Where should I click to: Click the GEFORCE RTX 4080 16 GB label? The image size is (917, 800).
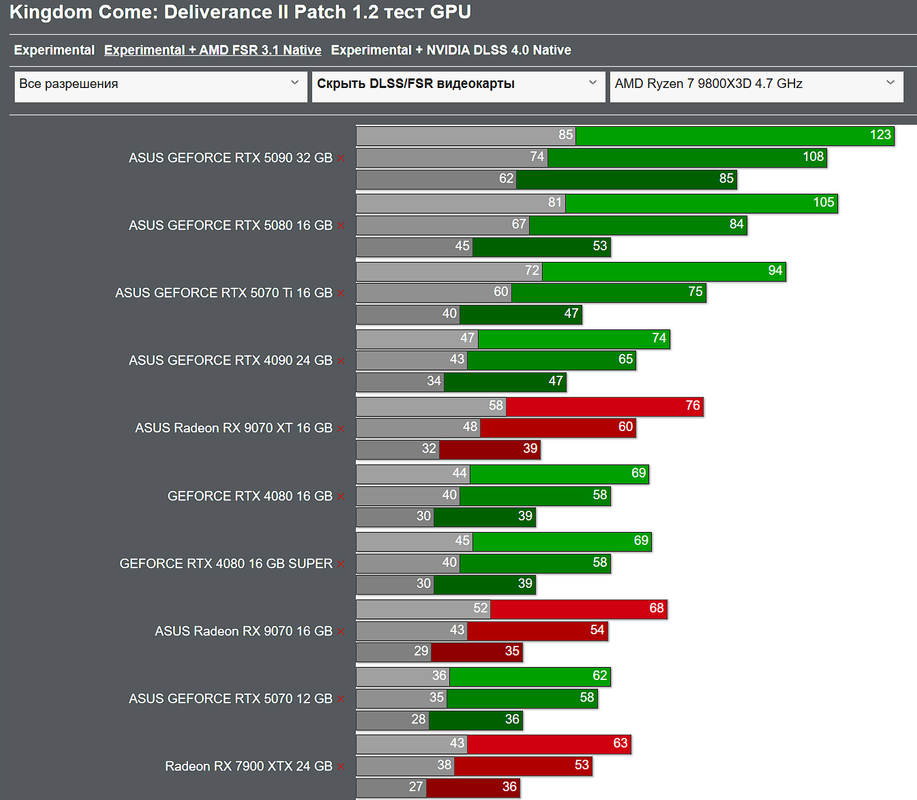click(250, 496)
